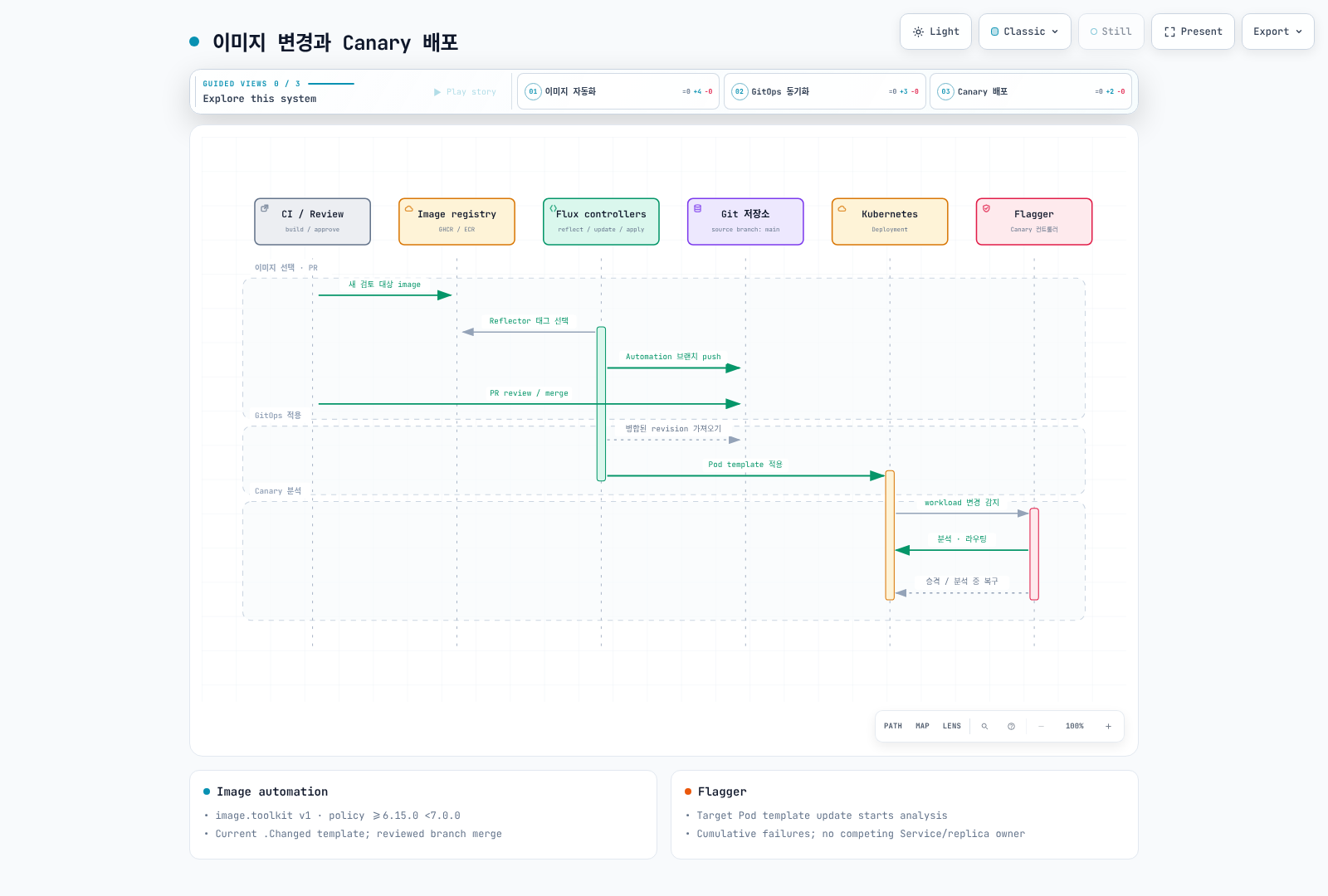
Task: Click the 'Pod template 적용' message label
Action: [745, 465]
